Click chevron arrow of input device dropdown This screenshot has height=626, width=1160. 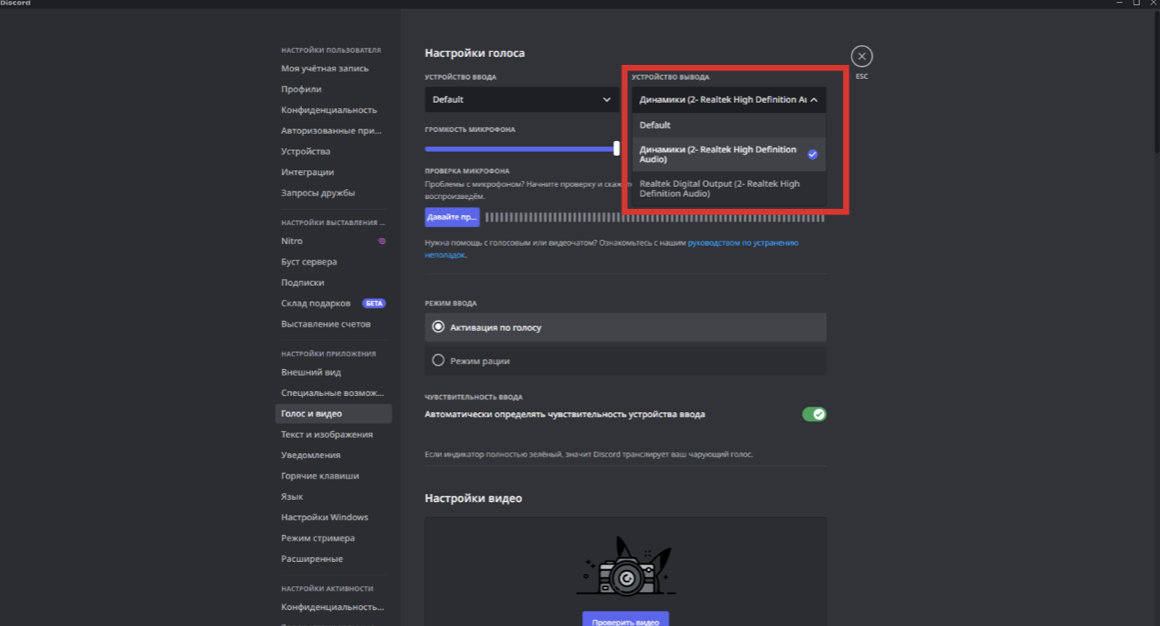tap(607, 99)
